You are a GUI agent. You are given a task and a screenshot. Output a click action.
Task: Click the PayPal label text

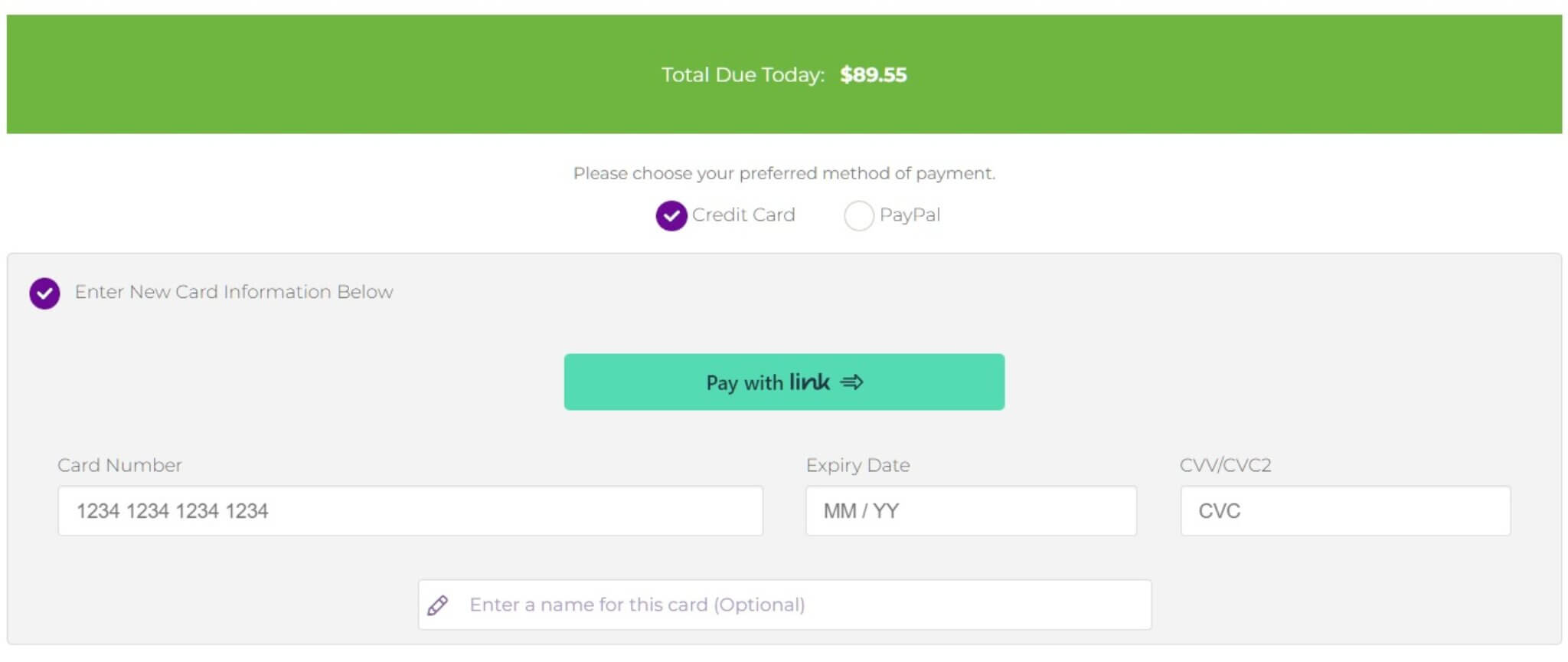910,215
